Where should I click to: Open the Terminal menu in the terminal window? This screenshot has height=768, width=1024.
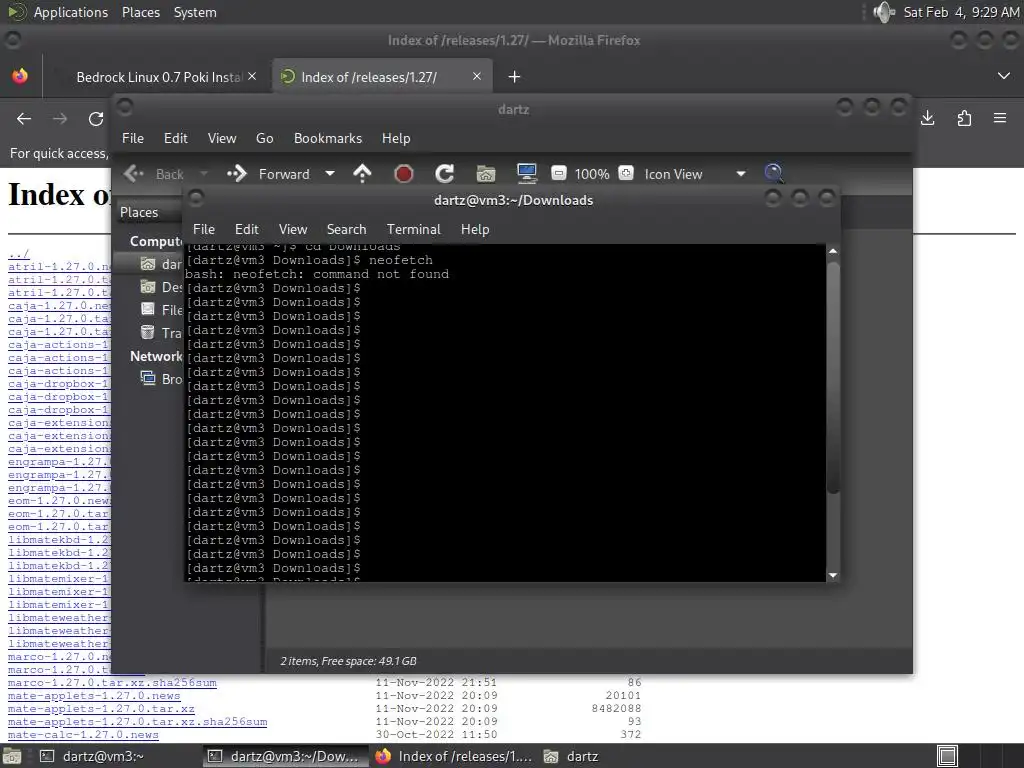point(413,229)
